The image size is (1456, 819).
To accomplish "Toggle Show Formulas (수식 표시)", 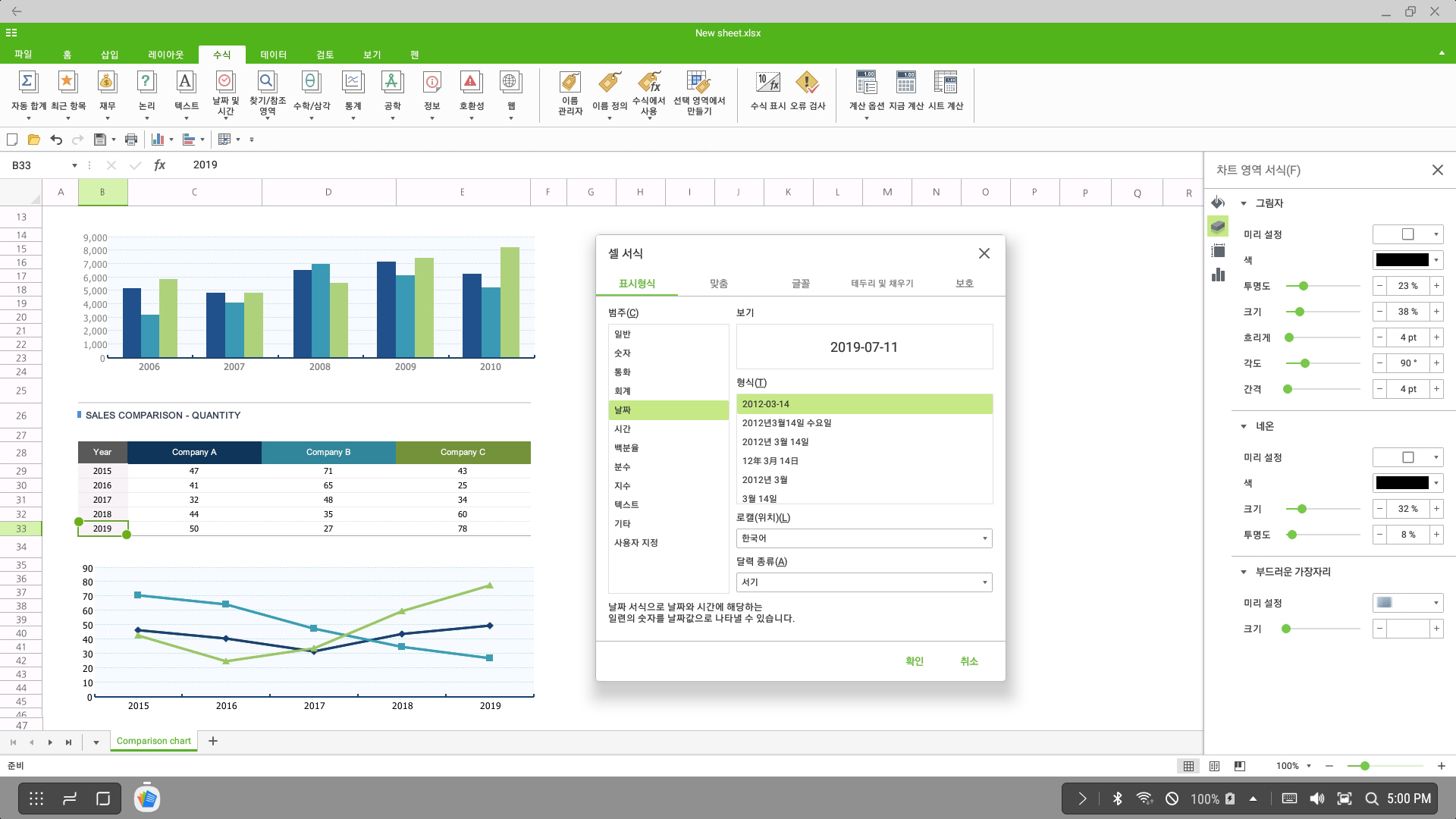I will [767, 92].
